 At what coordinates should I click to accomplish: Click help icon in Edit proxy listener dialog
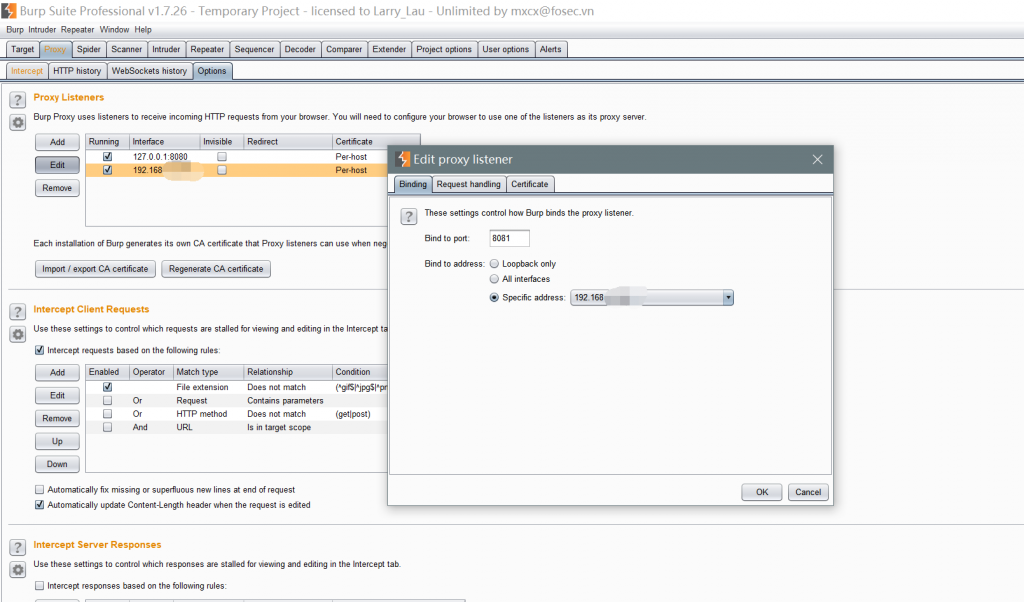click(x=409, y=217)
